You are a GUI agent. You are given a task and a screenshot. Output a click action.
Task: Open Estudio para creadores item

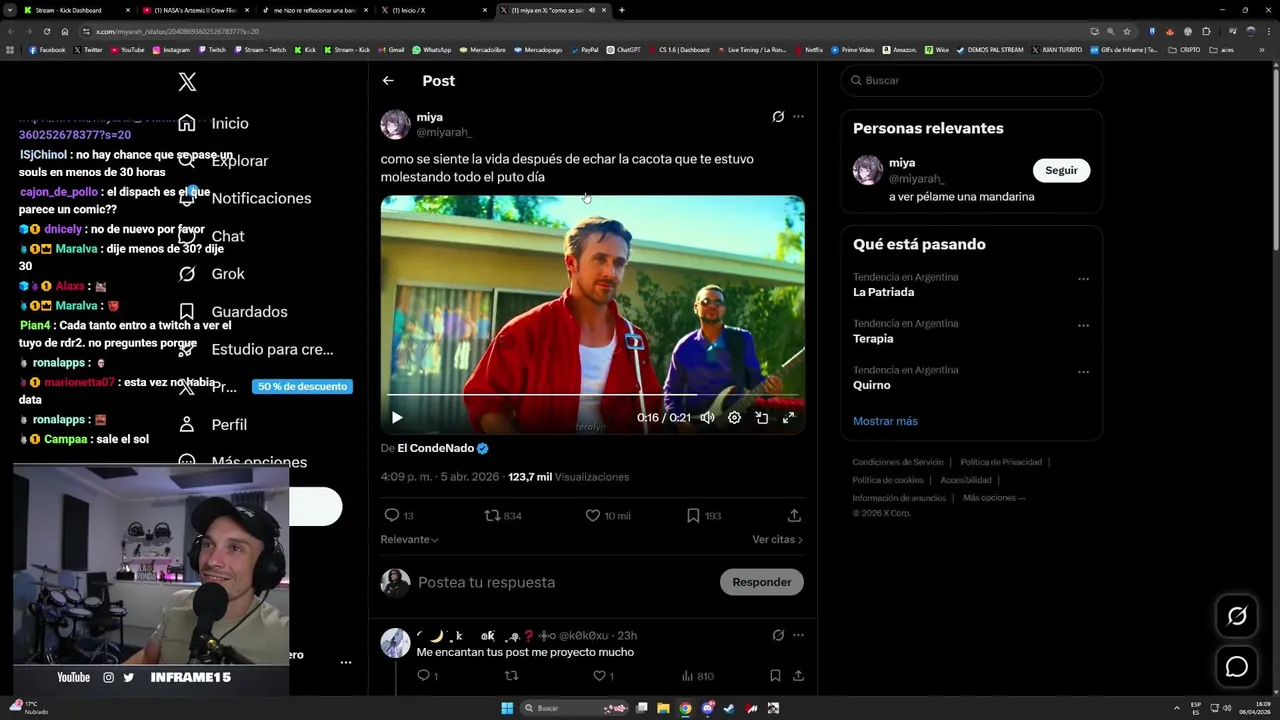pos(255,350)
